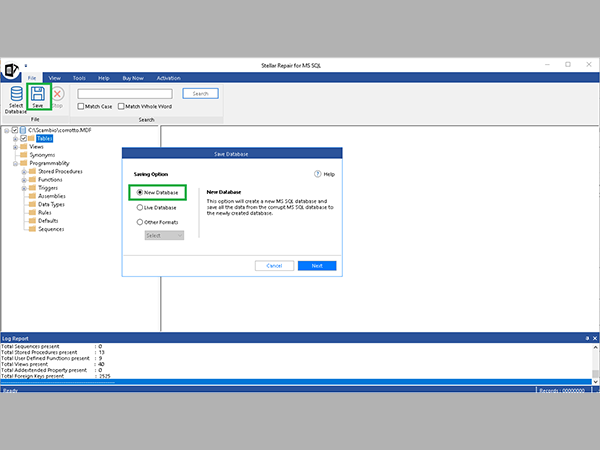Click the Sequences folder icon
The height and width of the screenshot is (450, 600).
click(33, 229)
